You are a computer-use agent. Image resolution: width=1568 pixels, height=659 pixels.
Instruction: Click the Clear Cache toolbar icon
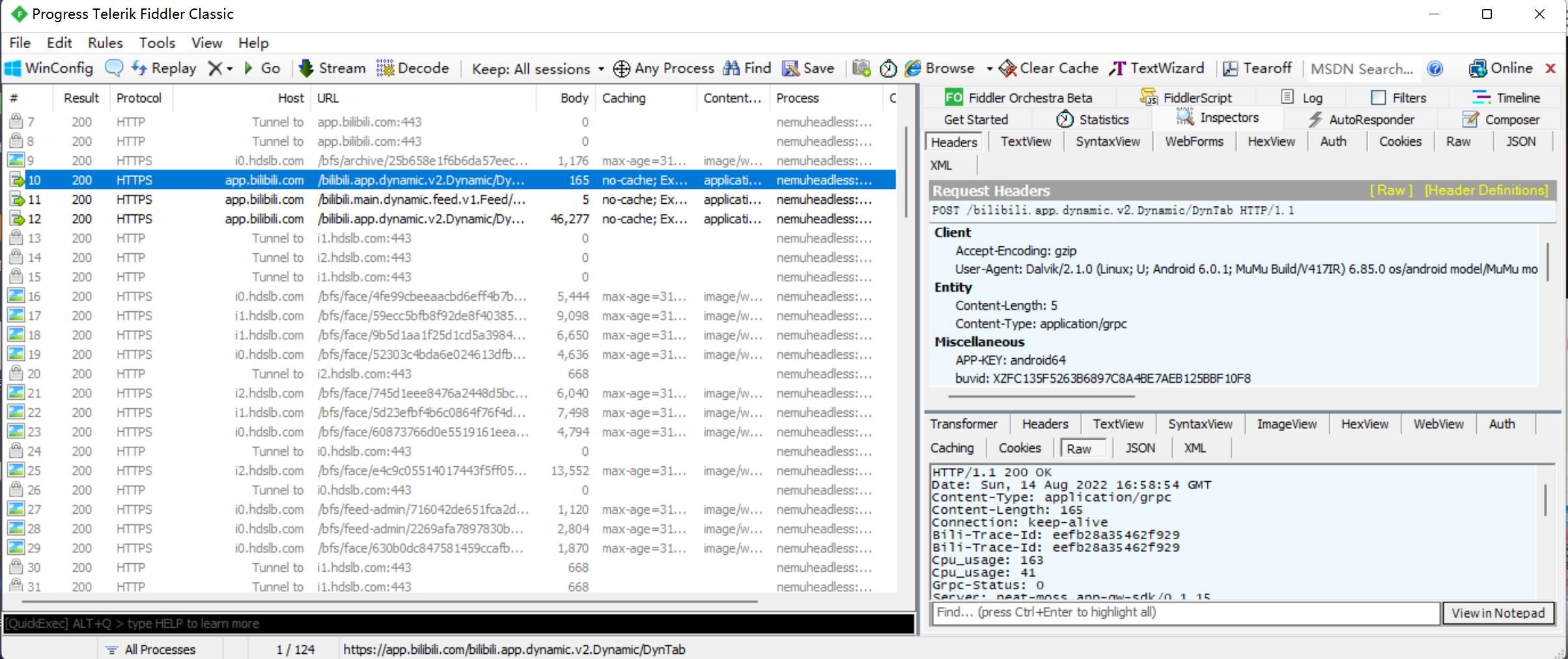1007,68
